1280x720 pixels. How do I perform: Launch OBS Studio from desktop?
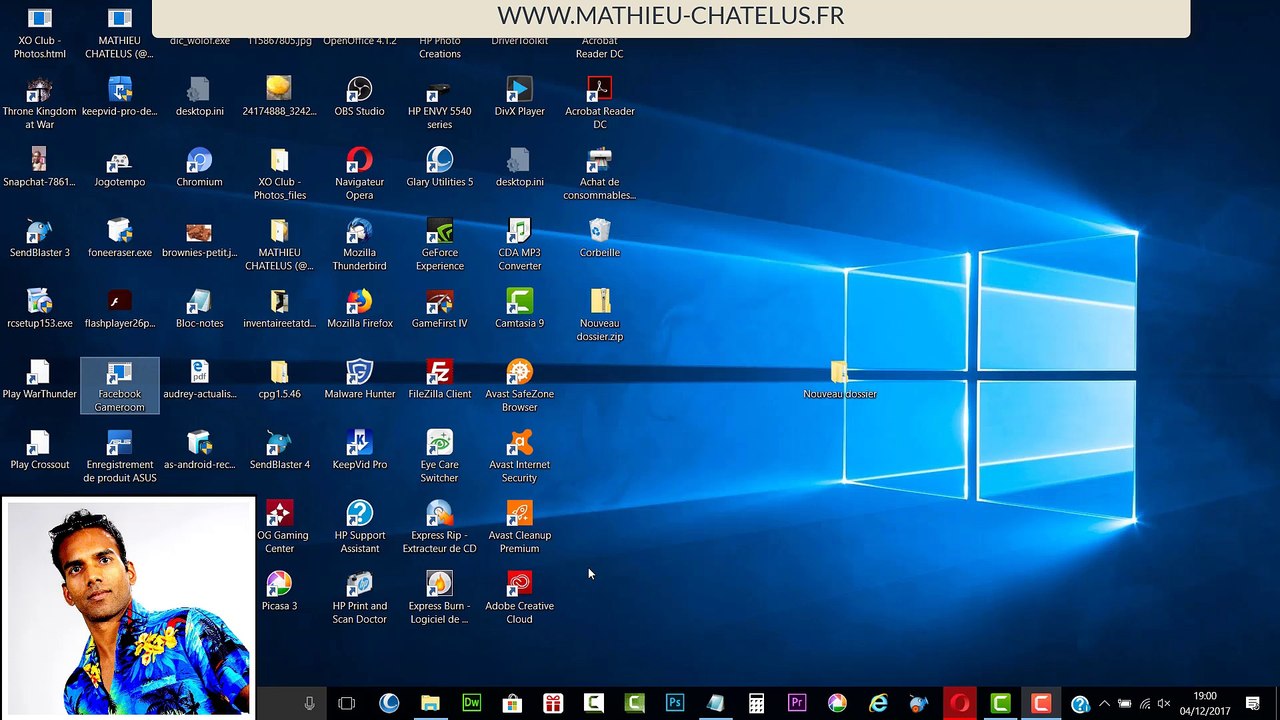click(x=359, y=97)
